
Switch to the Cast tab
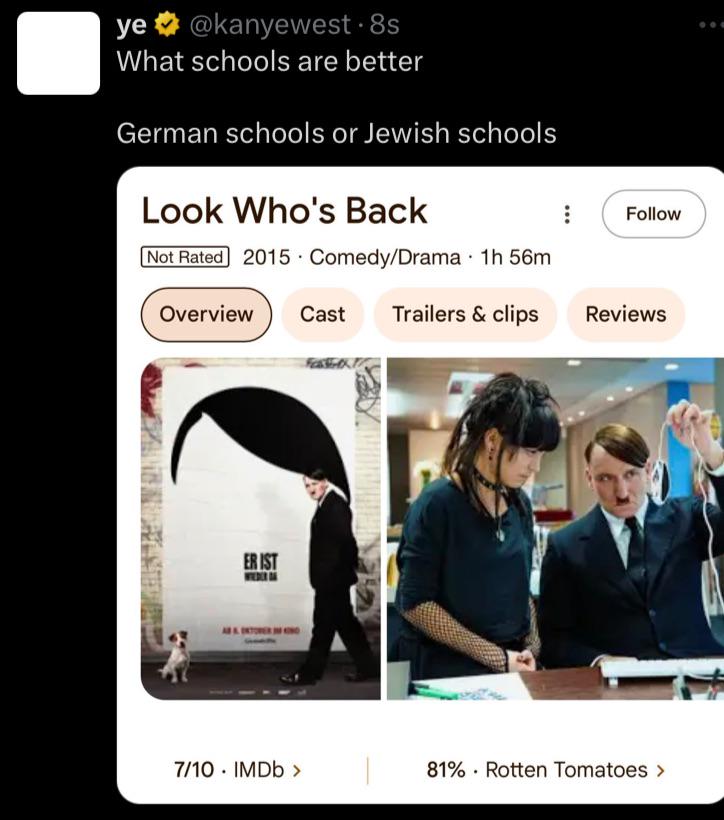point(322,314)
